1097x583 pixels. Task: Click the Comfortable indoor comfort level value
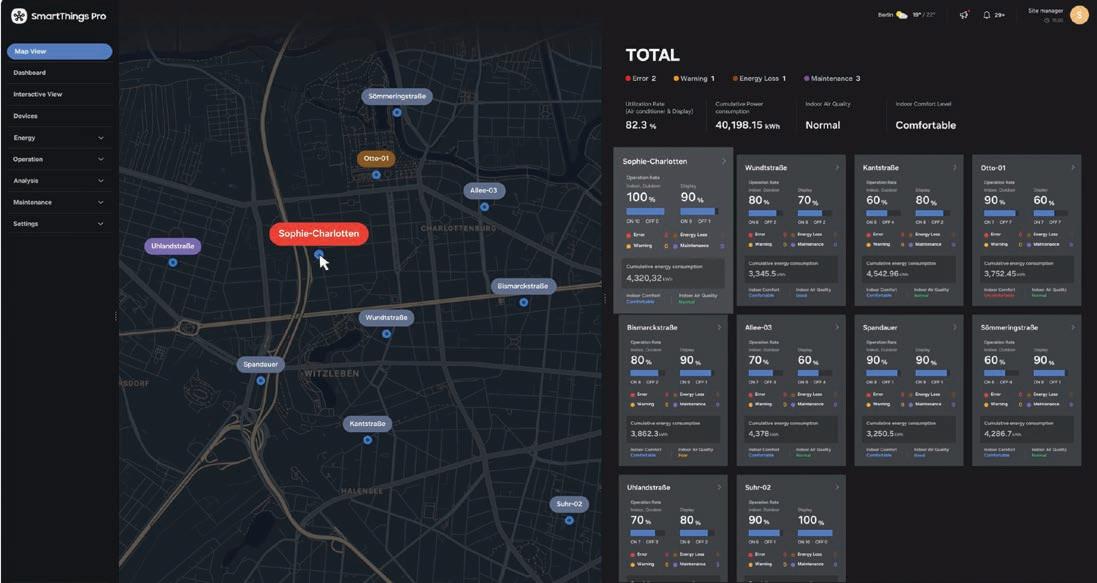coord(926,125)
